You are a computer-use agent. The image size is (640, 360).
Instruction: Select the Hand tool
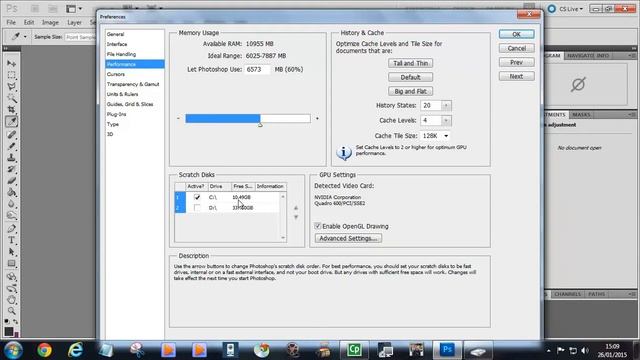pyautogui.click(x=11, y=300)
